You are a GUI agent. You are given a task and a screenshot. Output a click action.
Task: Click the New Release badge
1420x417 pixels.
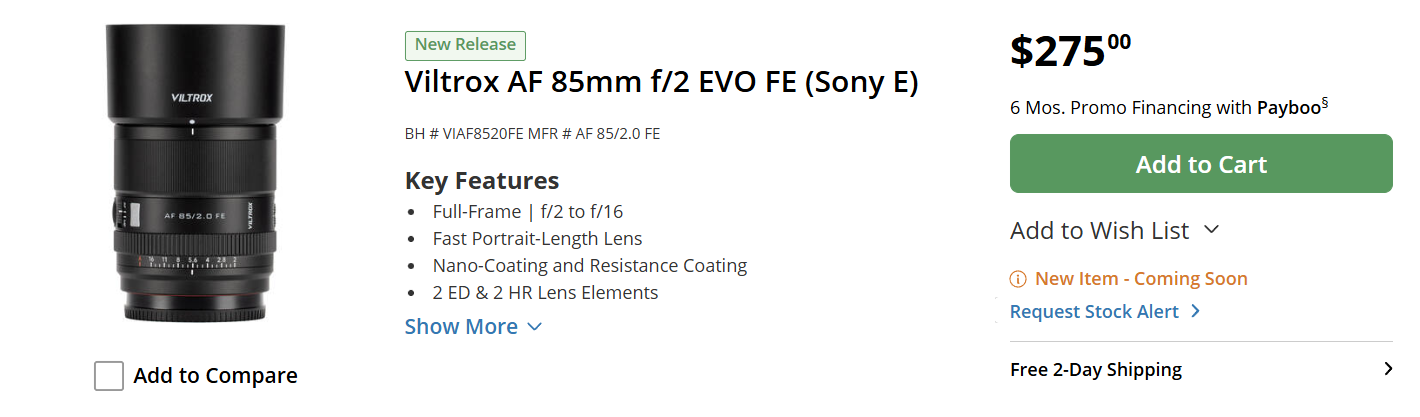[x=465, y=45]
